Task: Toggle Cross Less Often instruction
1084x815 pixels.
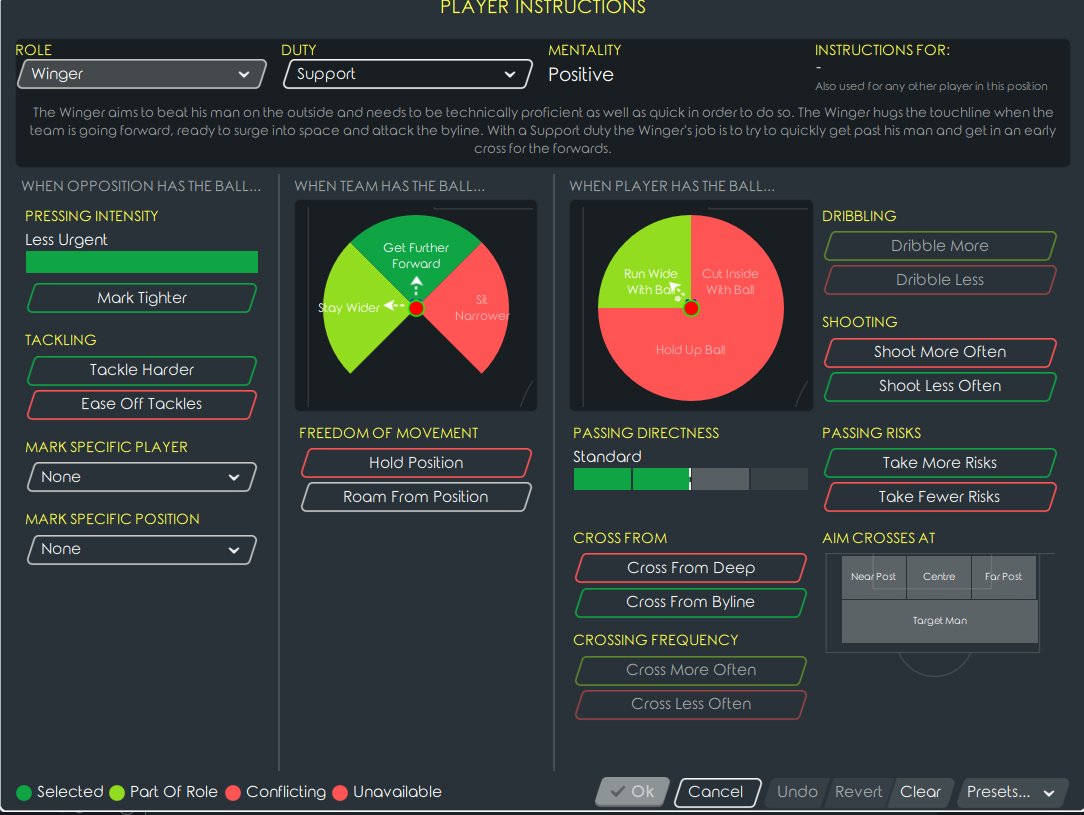Action: [x=691, y=704]
